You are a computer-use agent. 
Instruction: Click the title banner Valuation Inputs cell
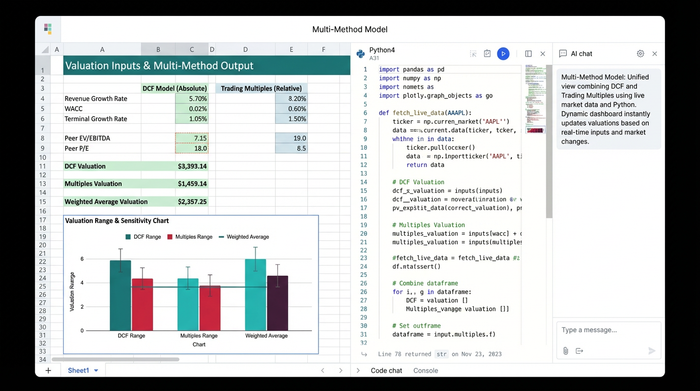coord(207,66)
